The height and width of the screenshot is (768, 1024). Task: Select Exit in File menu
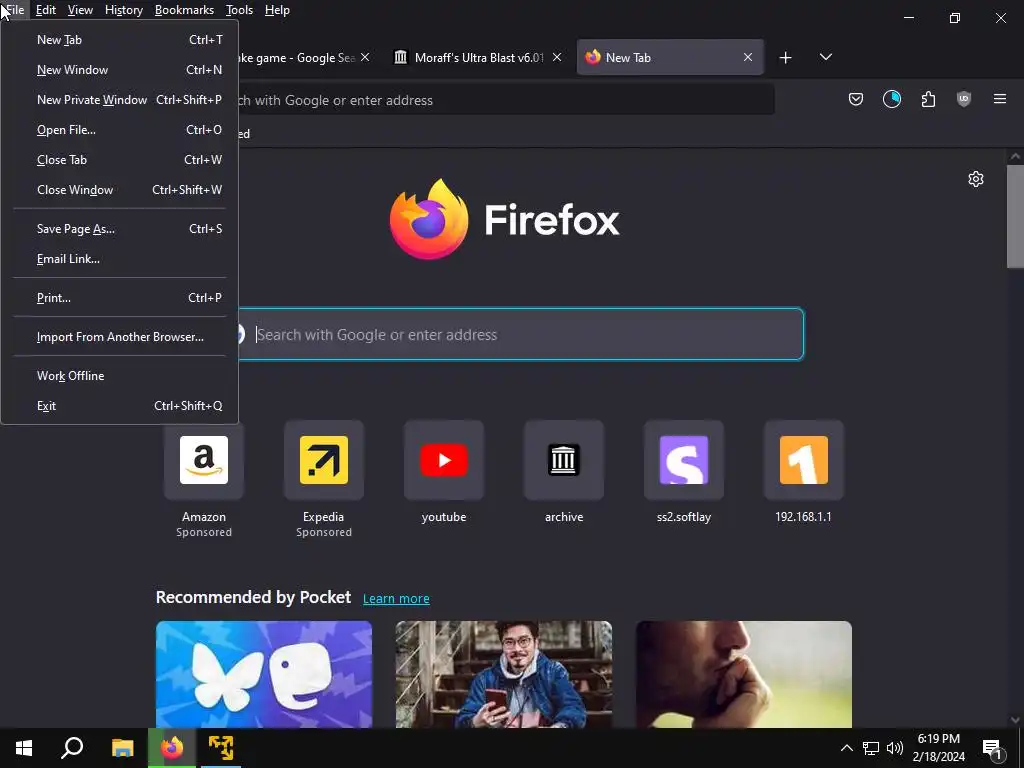point(120,406)
